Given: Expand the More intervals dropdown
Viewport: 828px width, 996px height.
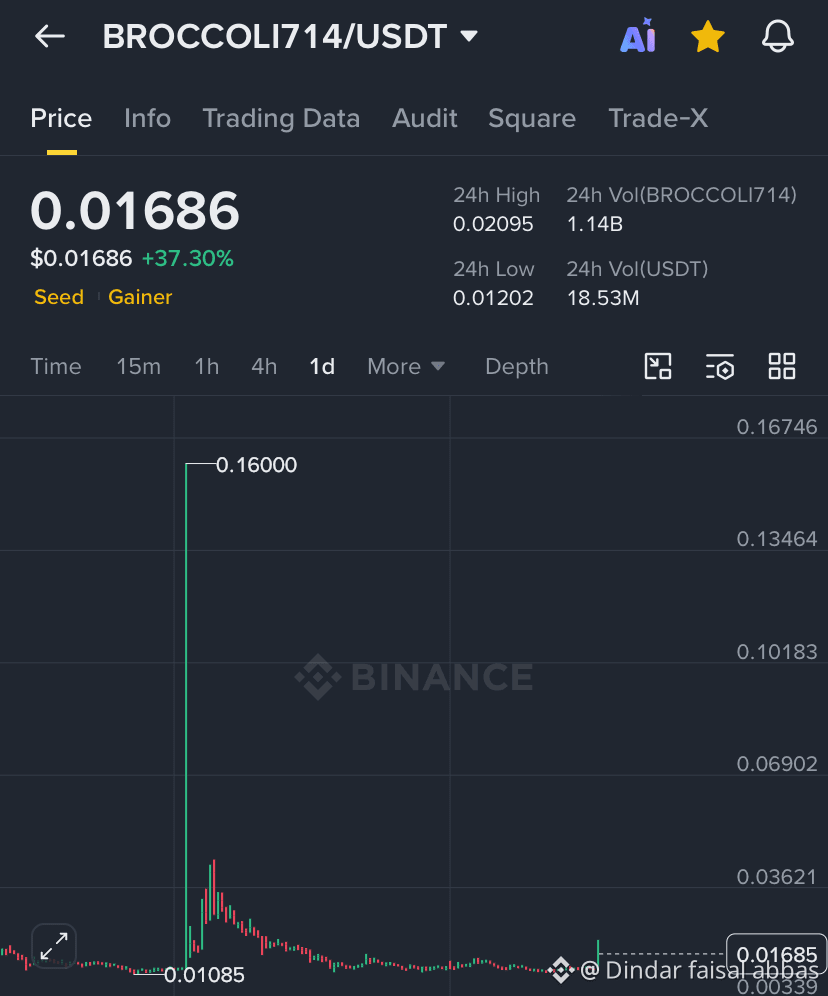Looking at the screenshot, I should click(x=406, y=367).
